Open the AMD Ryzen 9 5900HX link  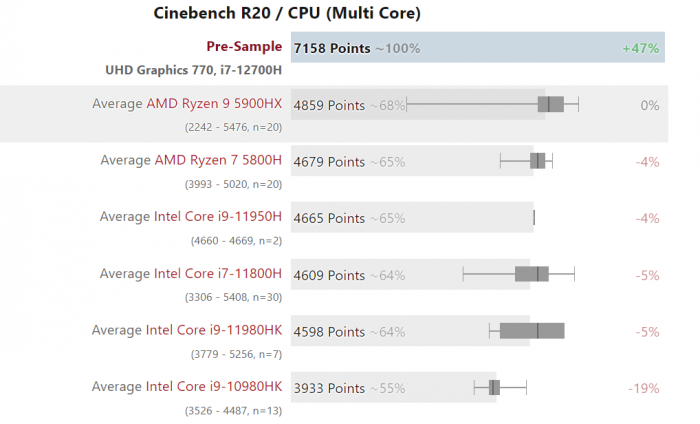click(214, 103)
